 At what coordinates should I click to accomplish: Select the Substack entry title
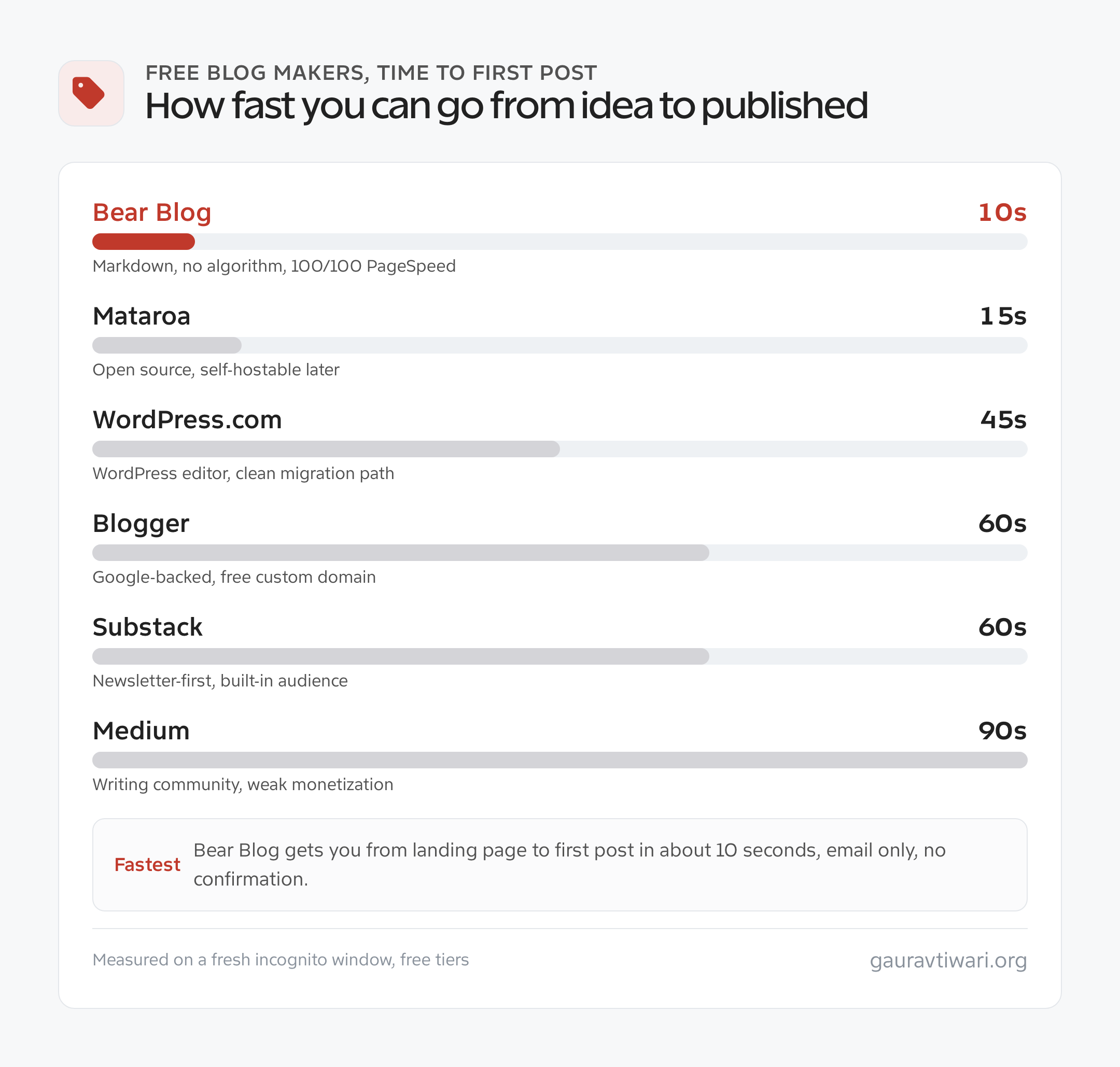147,627
